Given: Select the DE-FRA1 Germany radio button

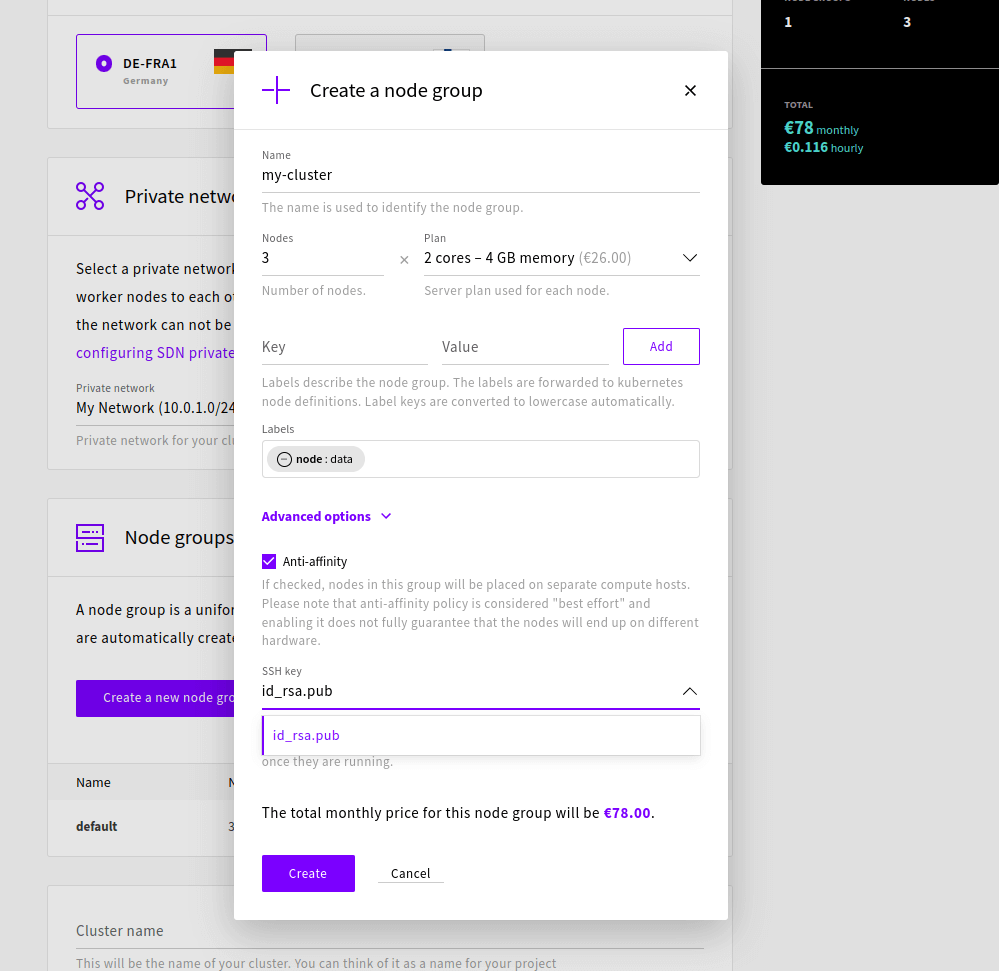Looking at the screenshot, I should click(104, 64).
